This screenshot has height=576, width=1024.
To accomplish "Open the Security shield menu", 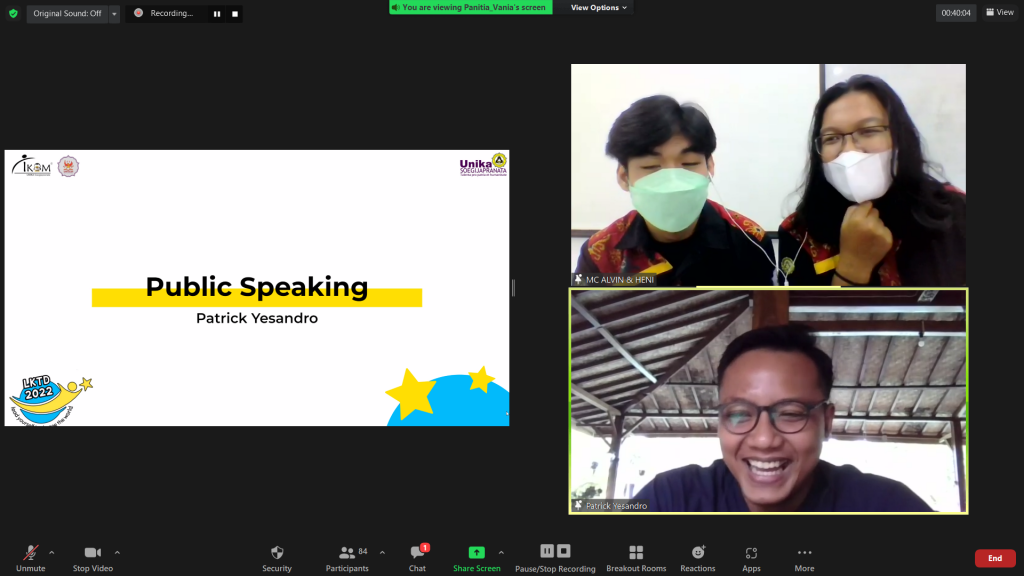I will [277, 559].
